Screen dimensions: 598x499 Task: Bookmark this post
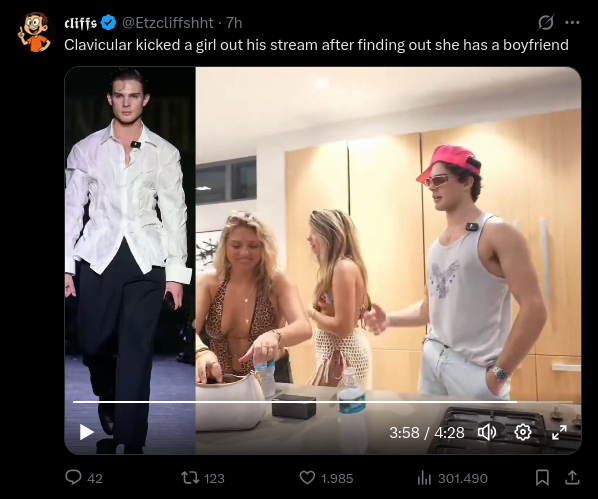(542, 478)
